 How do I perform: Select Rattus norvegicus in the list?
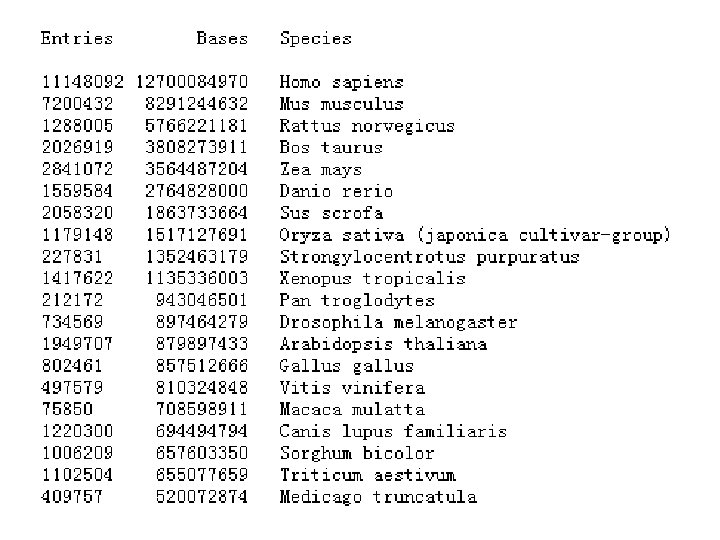[x=367, y=126]
